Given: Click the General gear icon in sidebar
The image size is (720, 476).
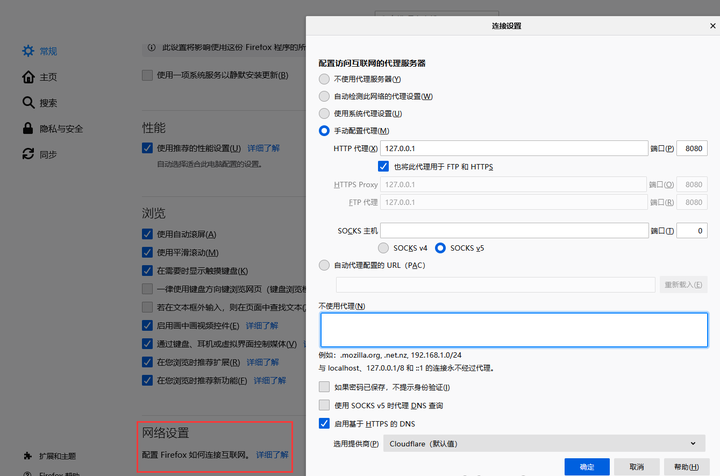Looking at the screenshot, I should pos(28,51).
